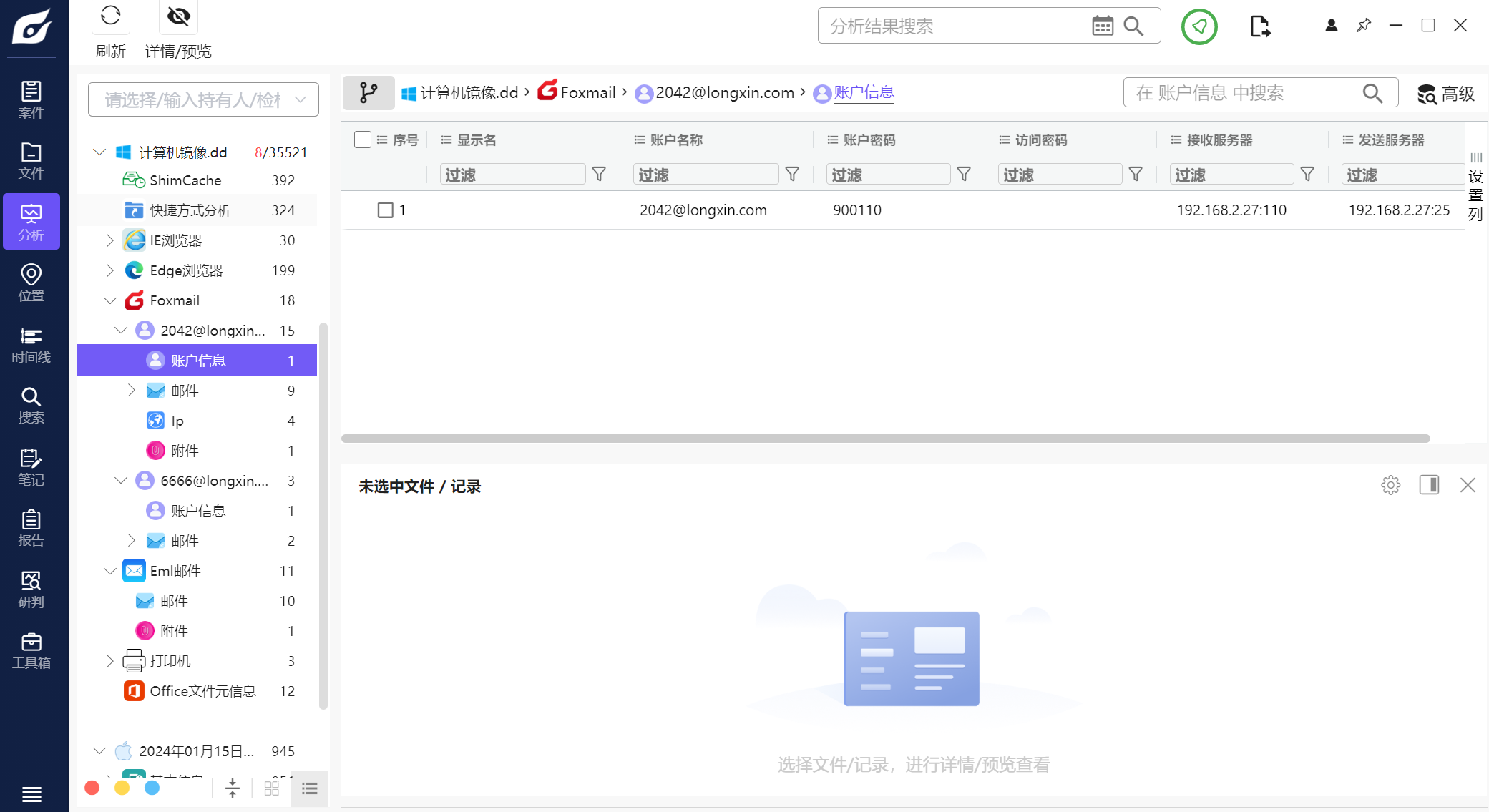Toggle the select-all checkbox in table header
Screen dimensions: 1489x812
click(363, 140)
